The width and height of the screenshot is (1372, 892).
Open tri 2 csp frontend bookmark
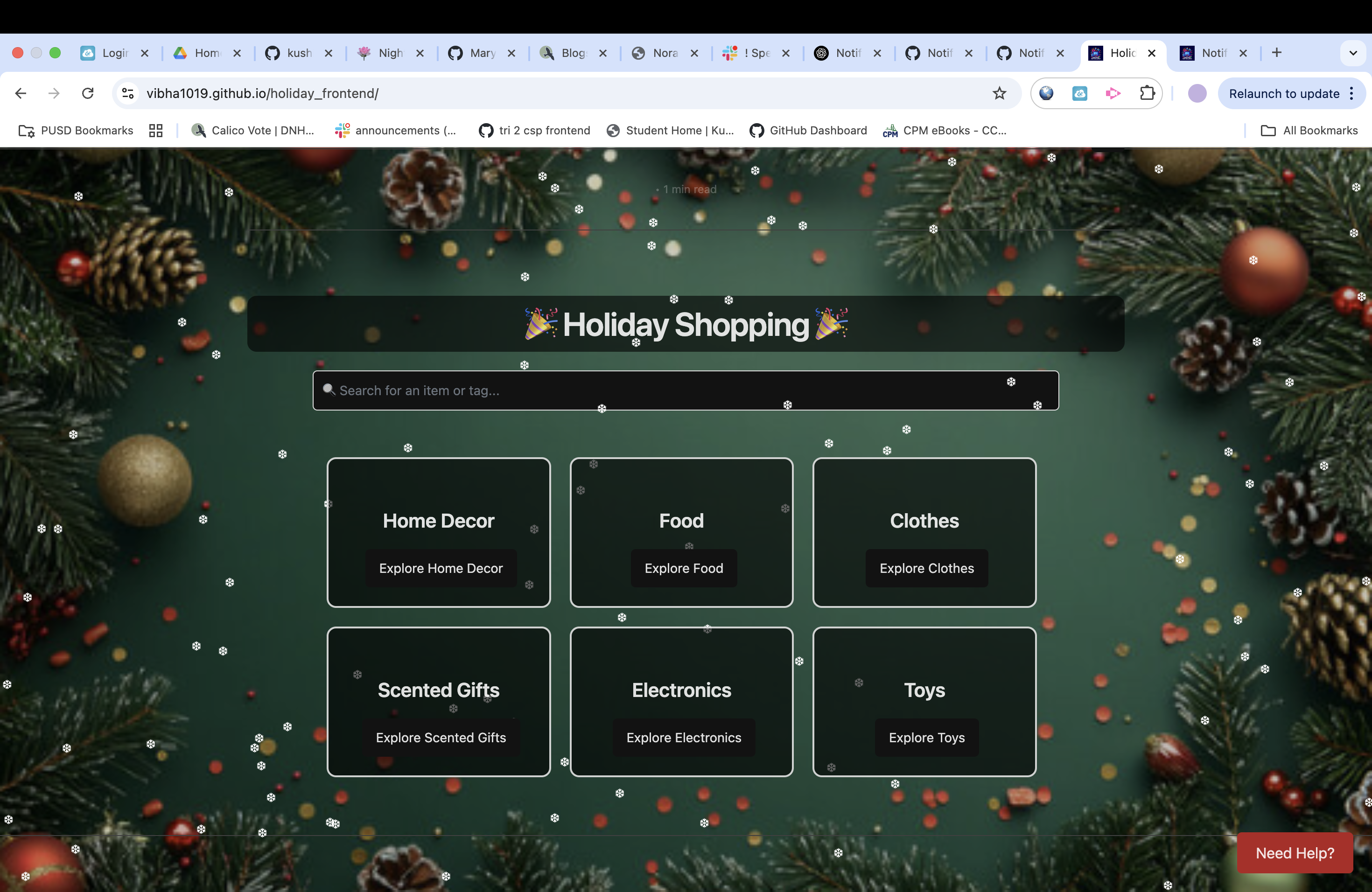click(x=535, y=131)
